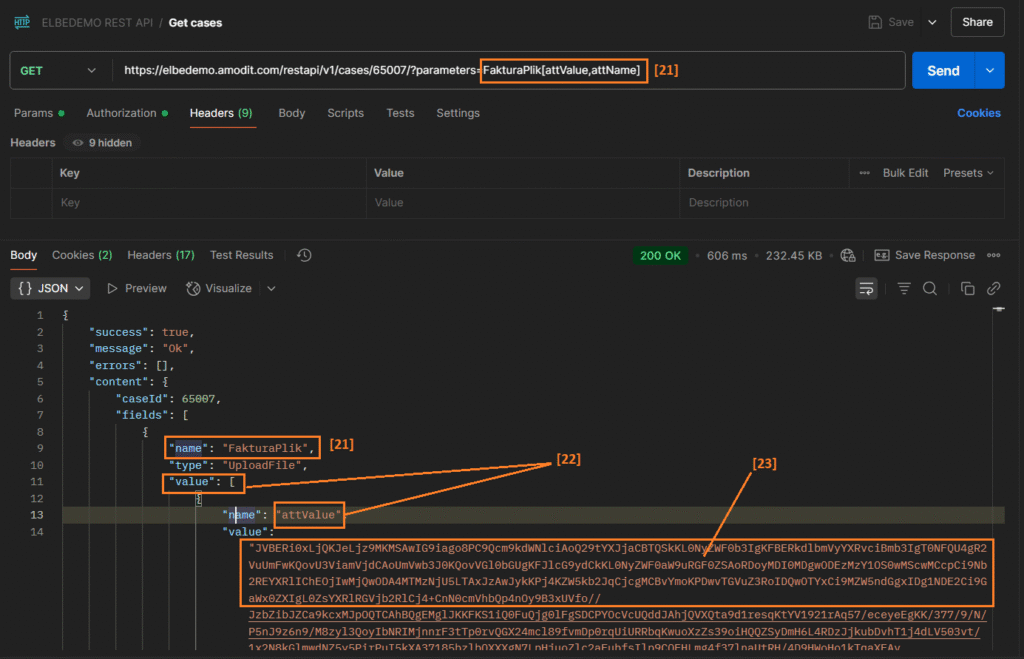Open the request Settings tab
This screenshot has height=659, width=1024.
[x=458, y=113]
